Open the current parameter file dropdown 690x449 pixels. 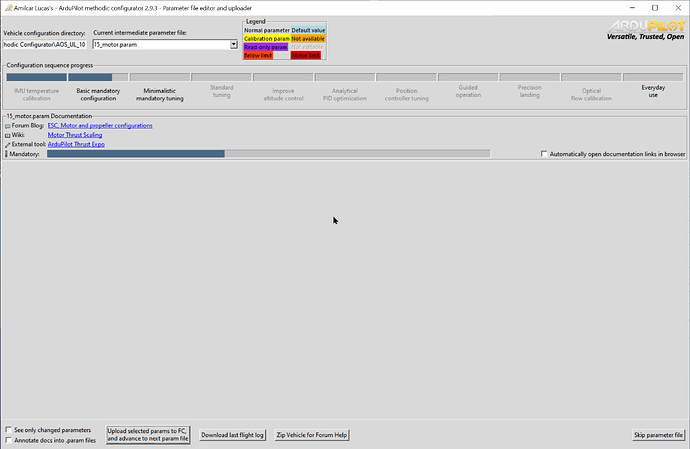[x=234, y=45]
